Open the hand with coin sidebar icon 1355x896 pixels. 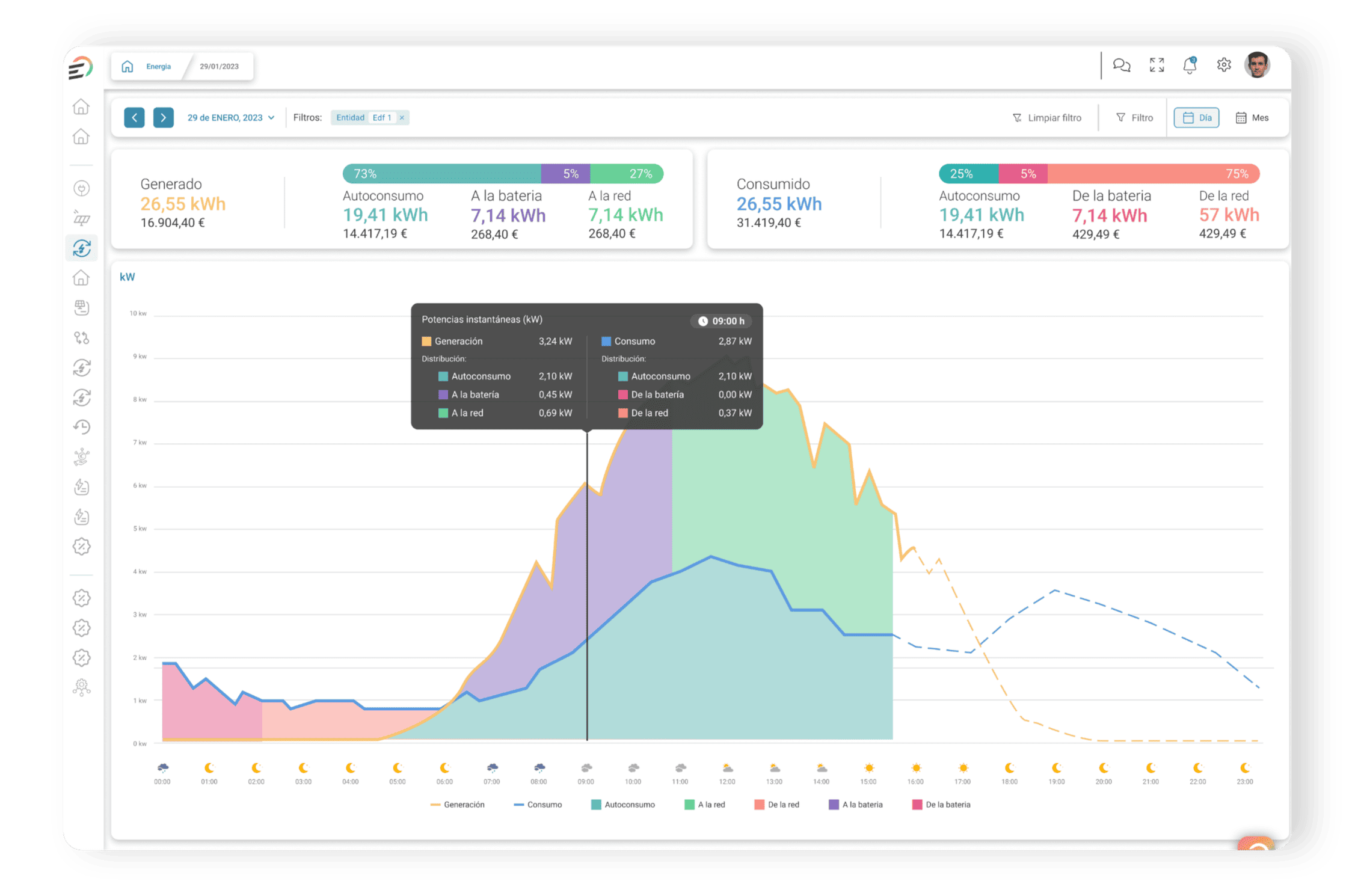pos(82,457)
